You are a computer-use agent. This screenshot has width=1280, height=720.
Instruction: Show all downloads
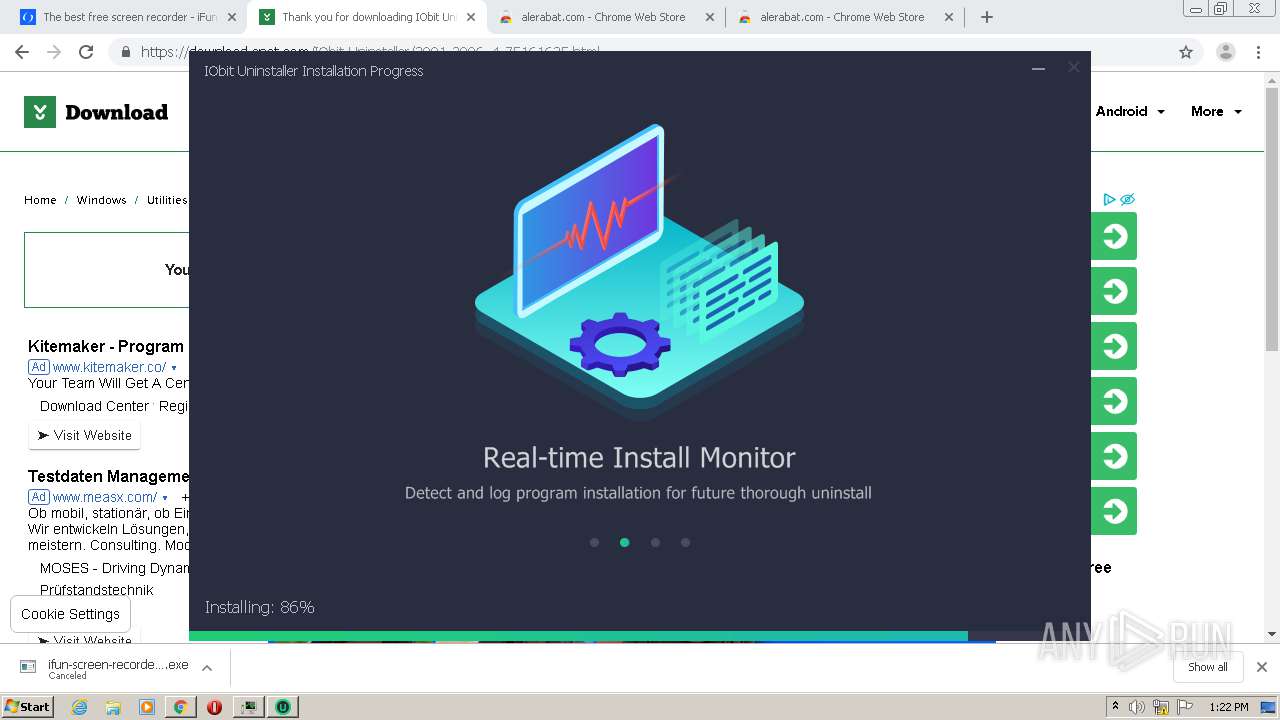1208,667
